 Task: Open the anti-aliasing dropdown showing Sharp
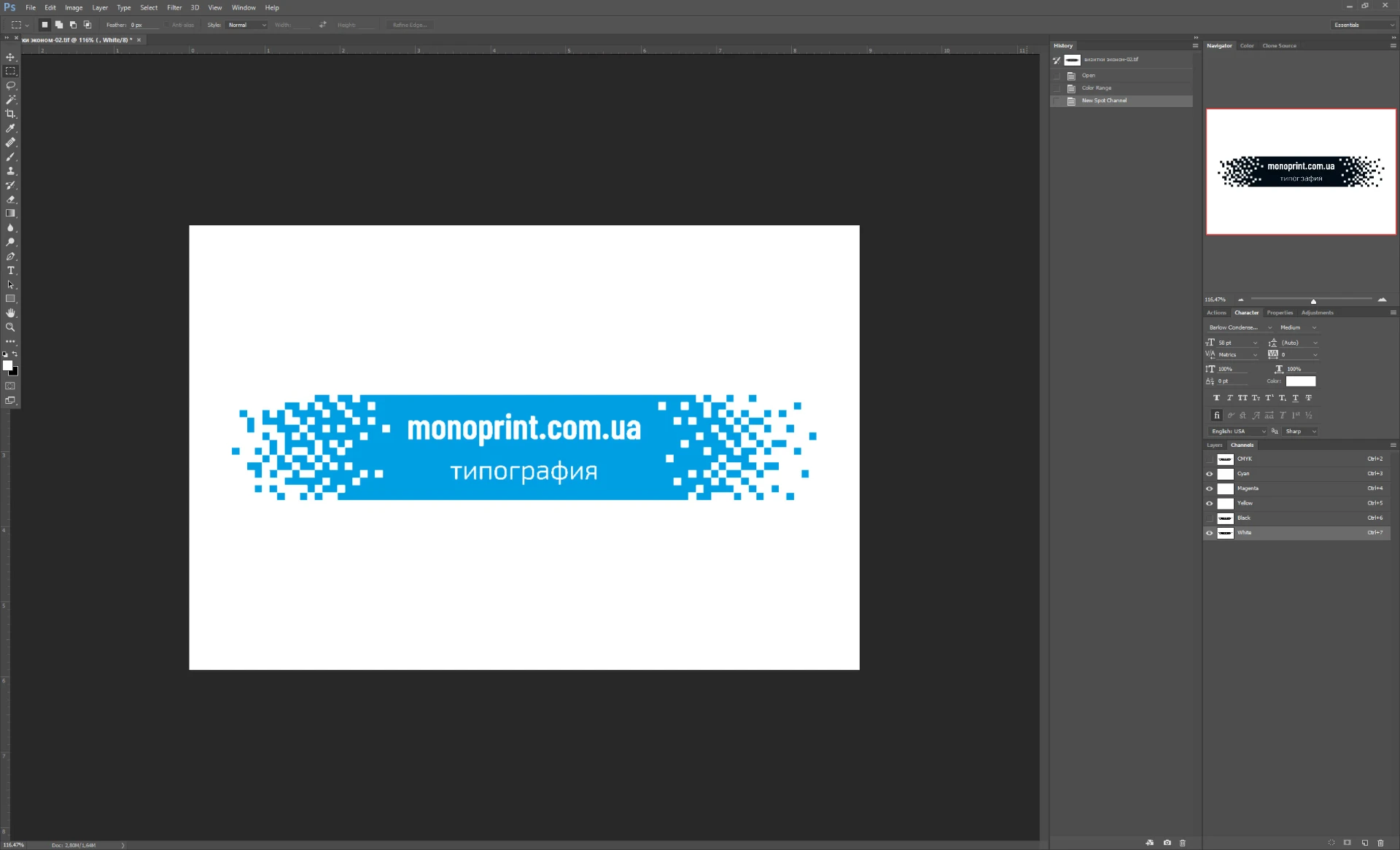[x=1301, y=432]
